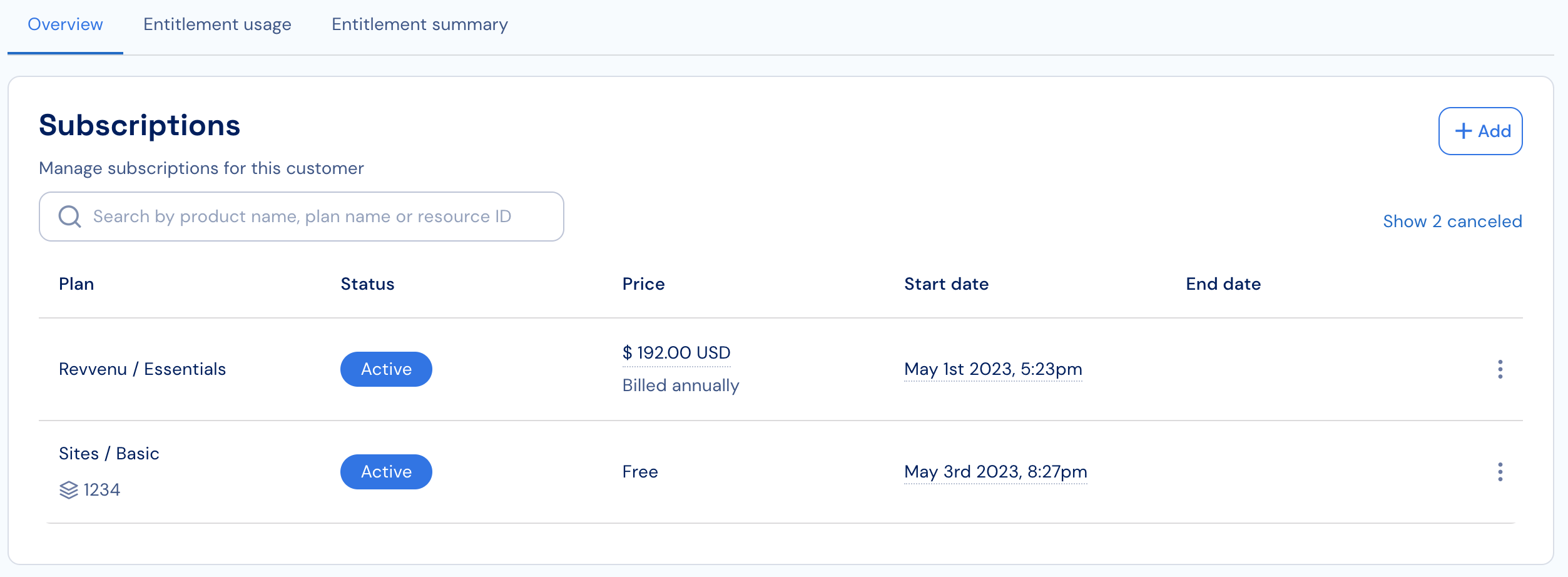Show 2 canceled subscriptions
Screen dimensions: 1568x577
coord(1452,222)
